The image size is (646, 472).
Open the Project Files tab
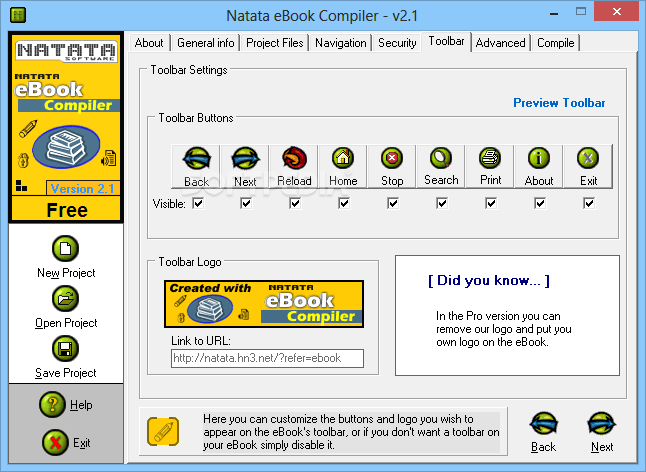coord(275,43)
